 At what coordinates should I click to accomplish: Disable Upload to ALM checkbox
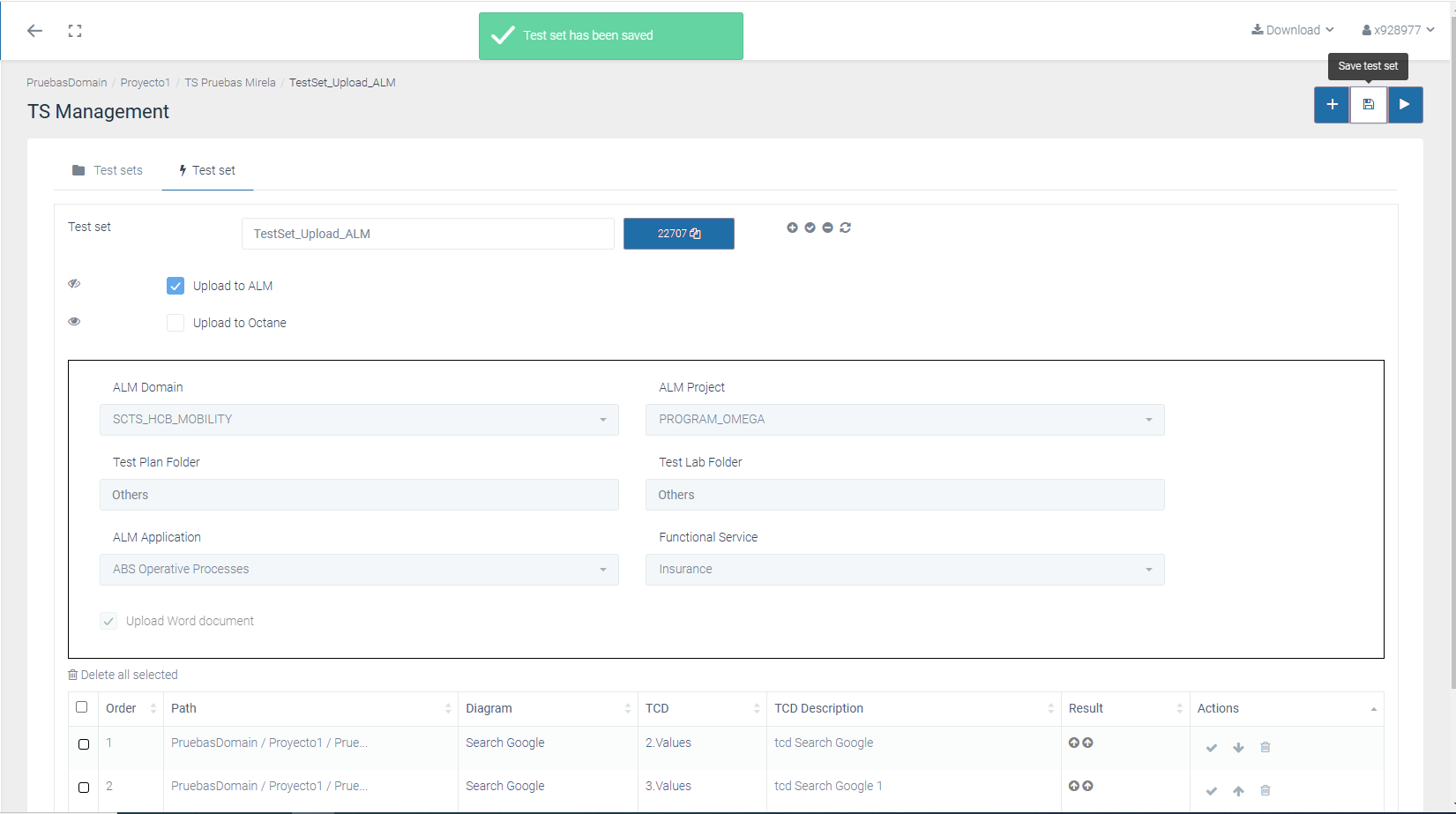175,286
